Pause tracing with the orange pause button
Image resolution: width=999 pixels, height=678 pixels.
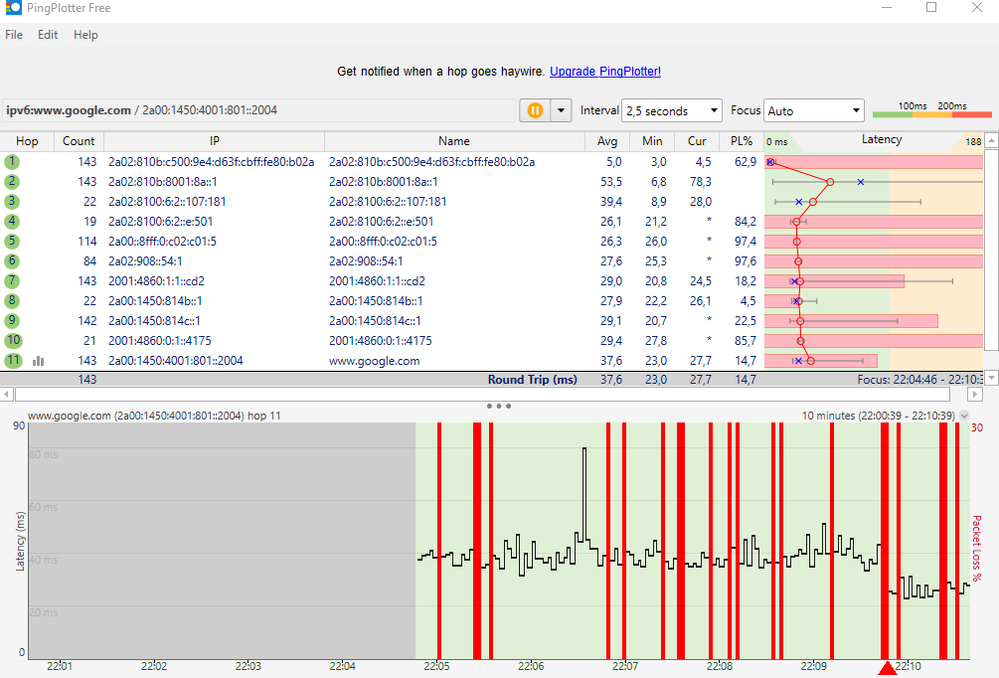coord(535,110)
